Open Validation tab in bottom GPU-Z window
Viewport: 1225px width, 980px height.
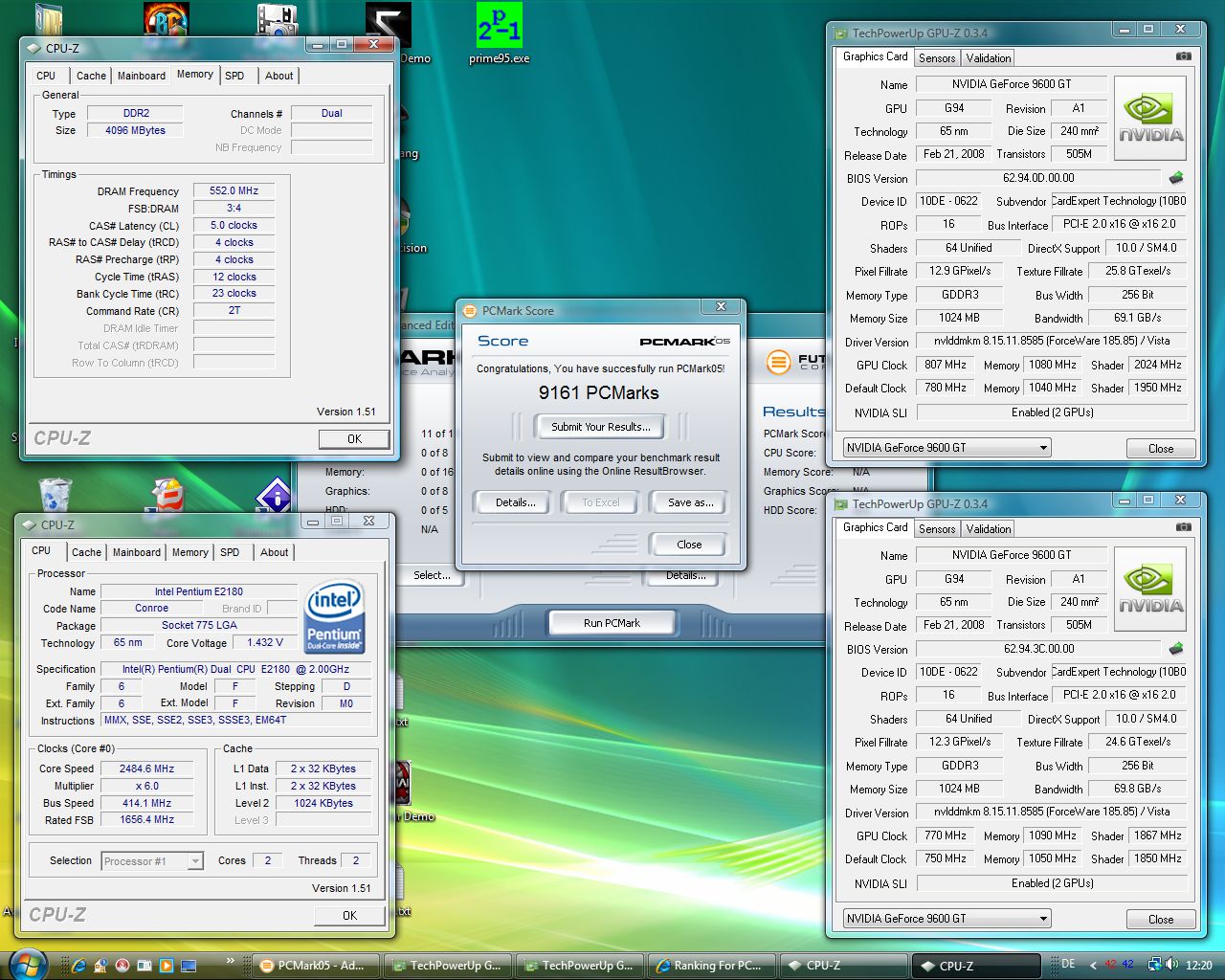pos(989,529)
